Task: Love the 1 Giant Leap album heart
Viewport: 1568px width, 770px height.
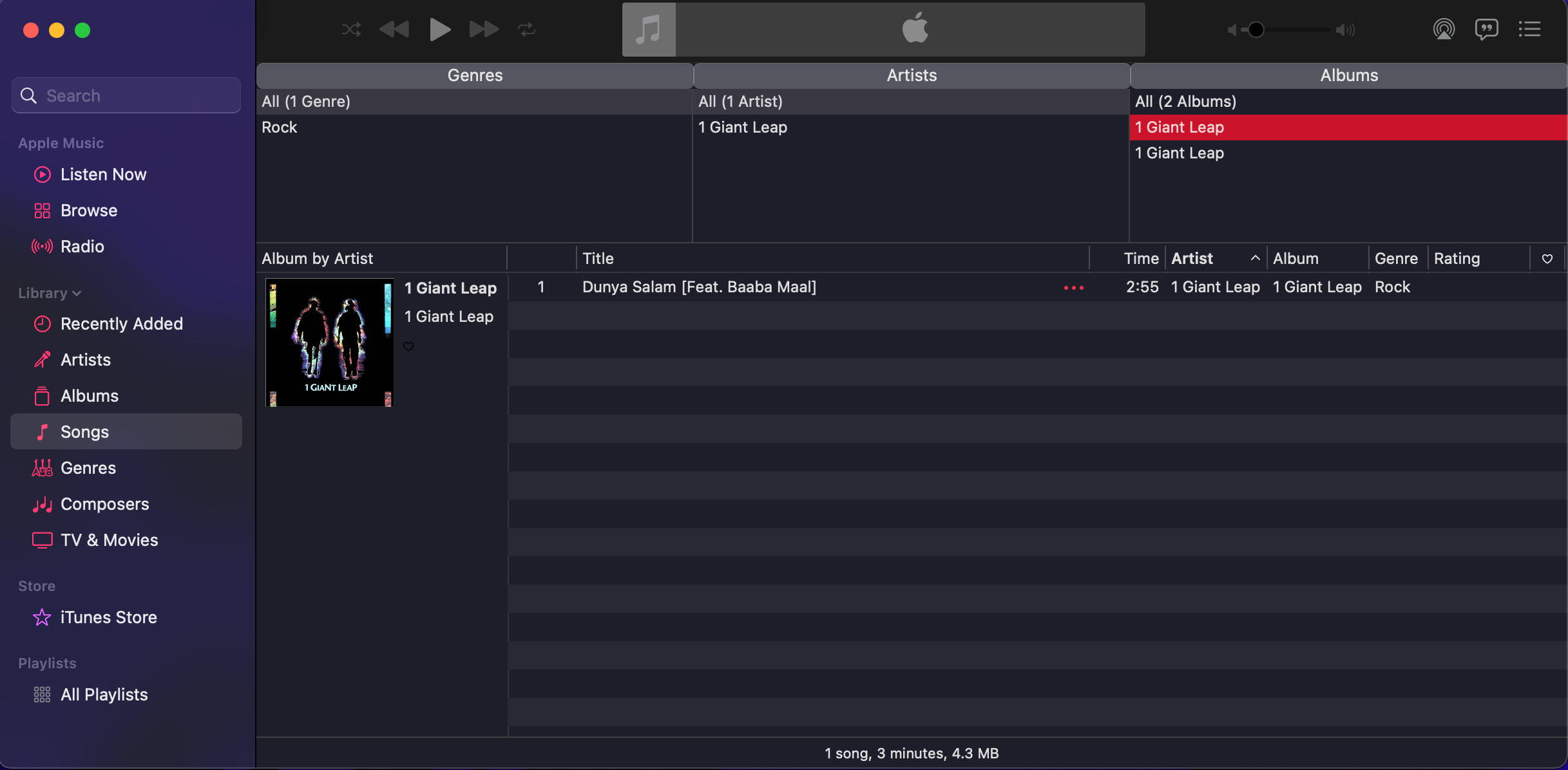Action: 408,346
